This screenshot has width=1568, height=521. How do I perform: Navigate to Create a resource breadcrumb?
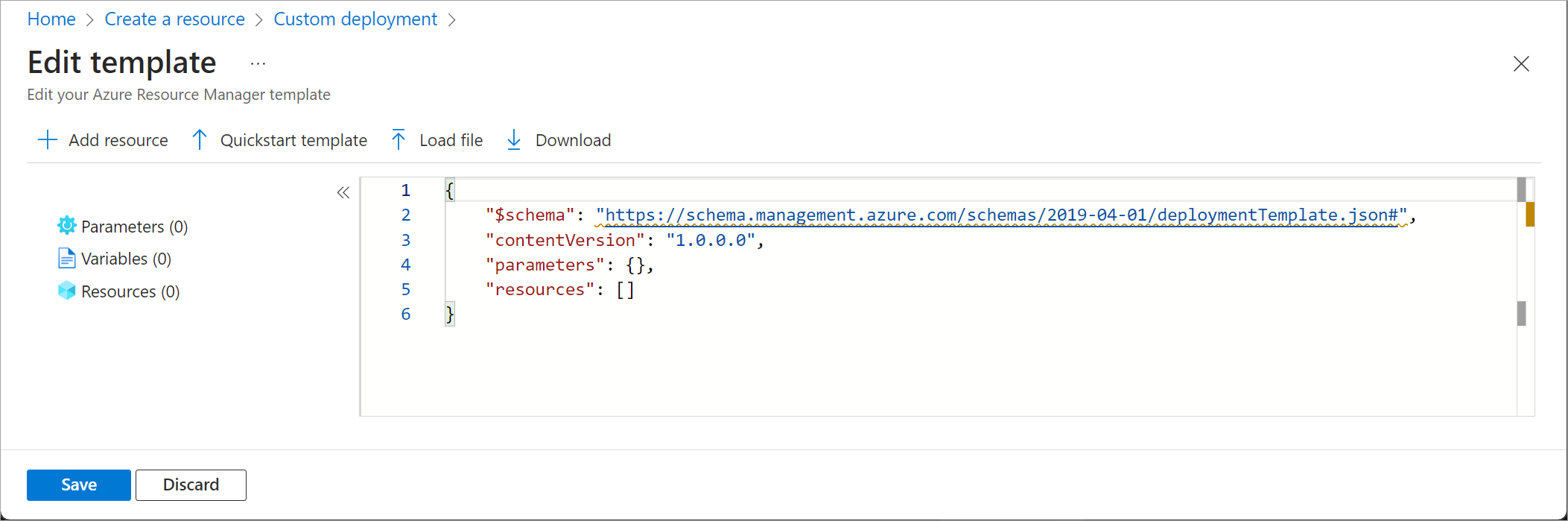pyautogui.click(x=174, y=19)
